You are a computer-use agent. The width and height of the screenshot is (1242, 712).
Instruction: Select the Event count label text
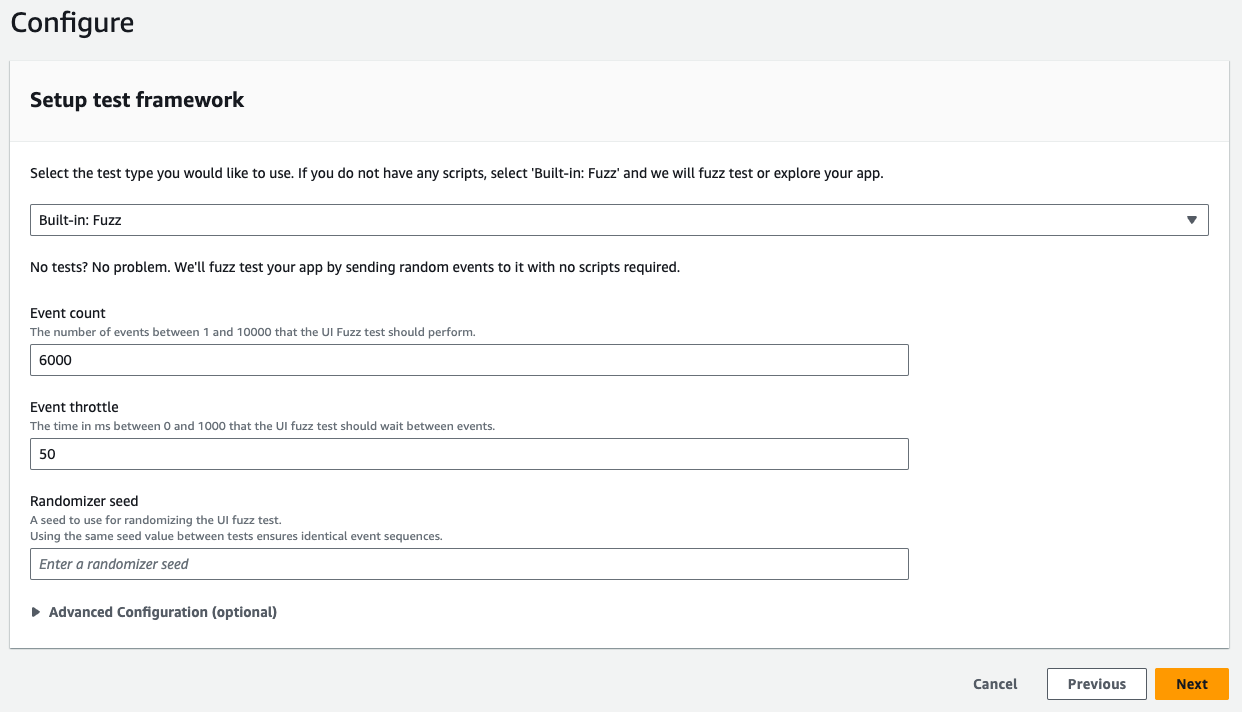[66, 313]
